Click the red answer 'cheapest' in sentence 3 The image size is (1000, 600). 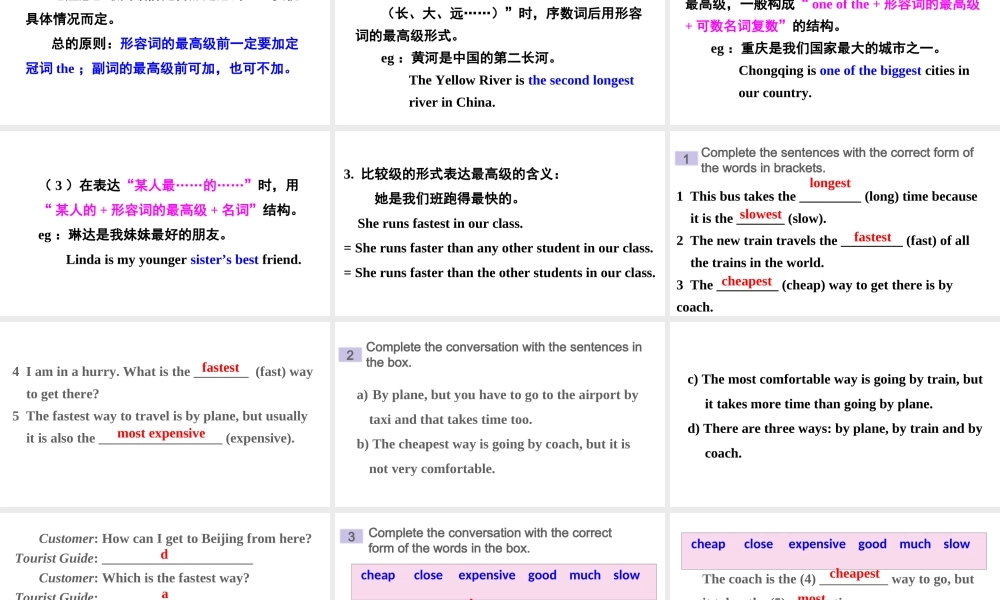click(746, 281)
